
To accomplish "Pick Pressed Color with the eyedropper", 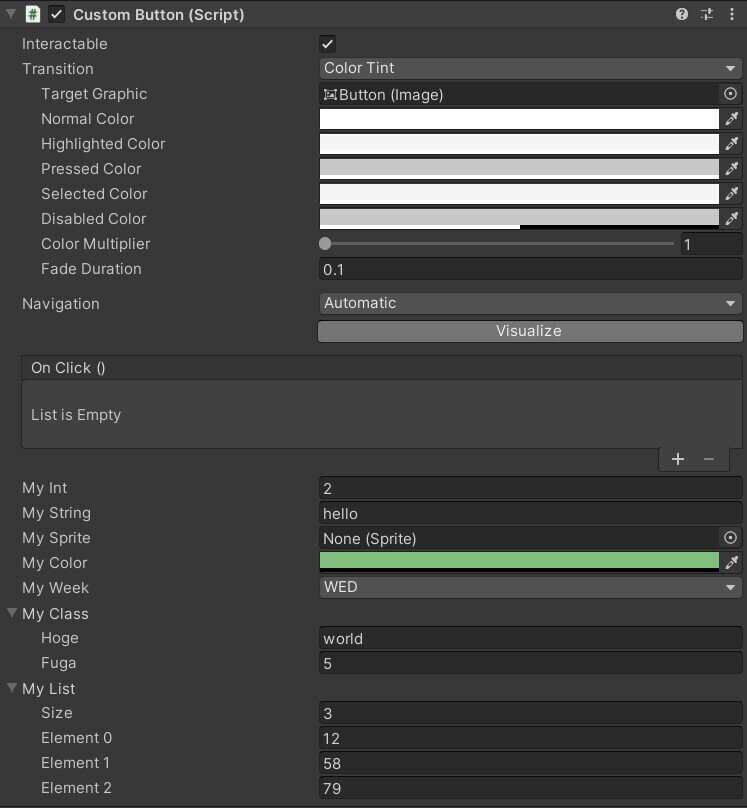I will tap(732, 169).
